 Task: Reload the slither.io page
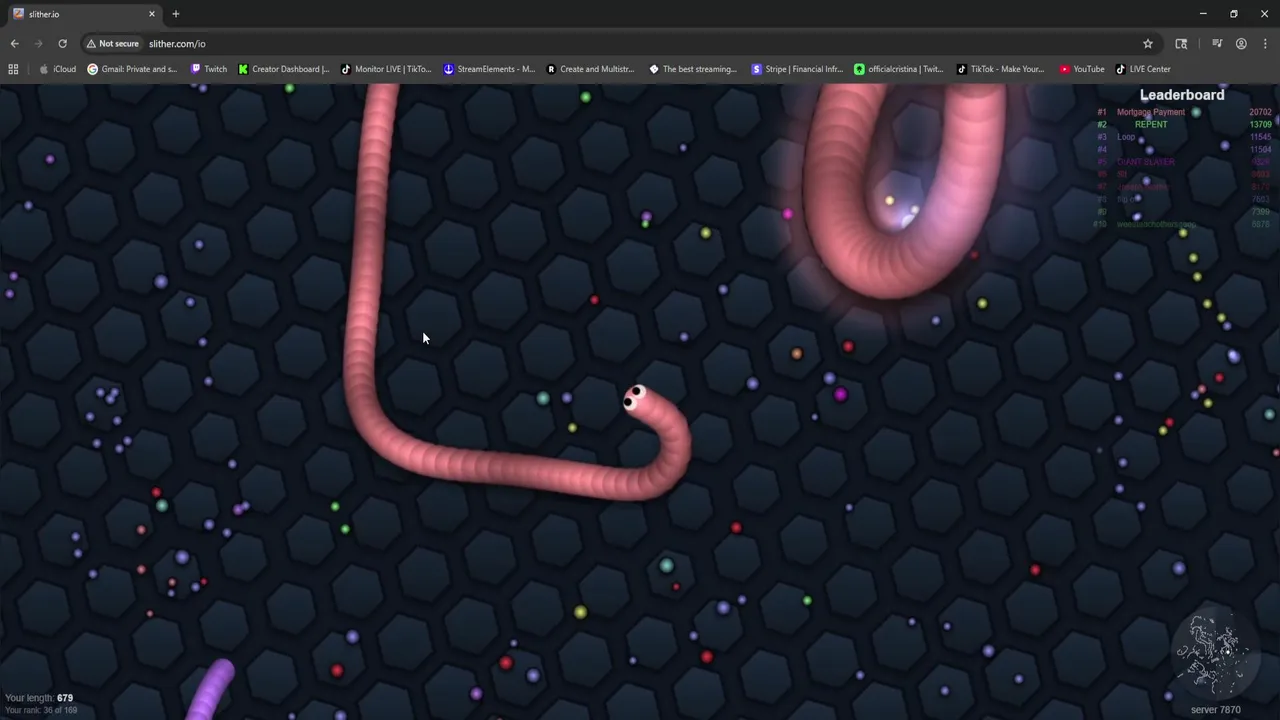point(62,44)
